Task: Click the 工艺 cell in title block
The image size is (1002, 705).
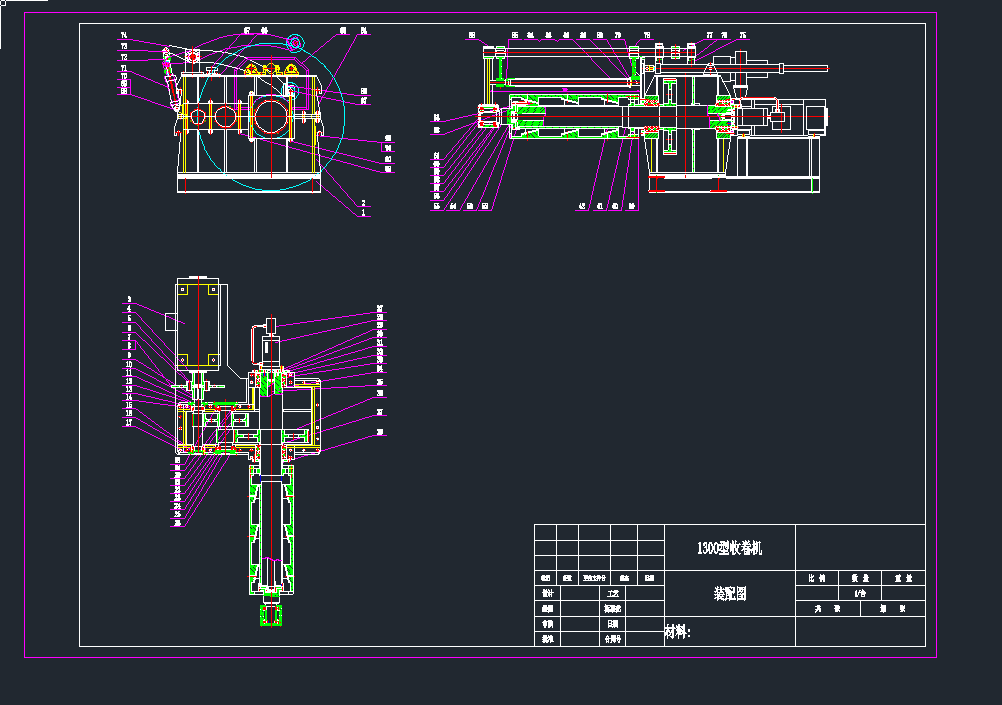Action: point(613,593)
